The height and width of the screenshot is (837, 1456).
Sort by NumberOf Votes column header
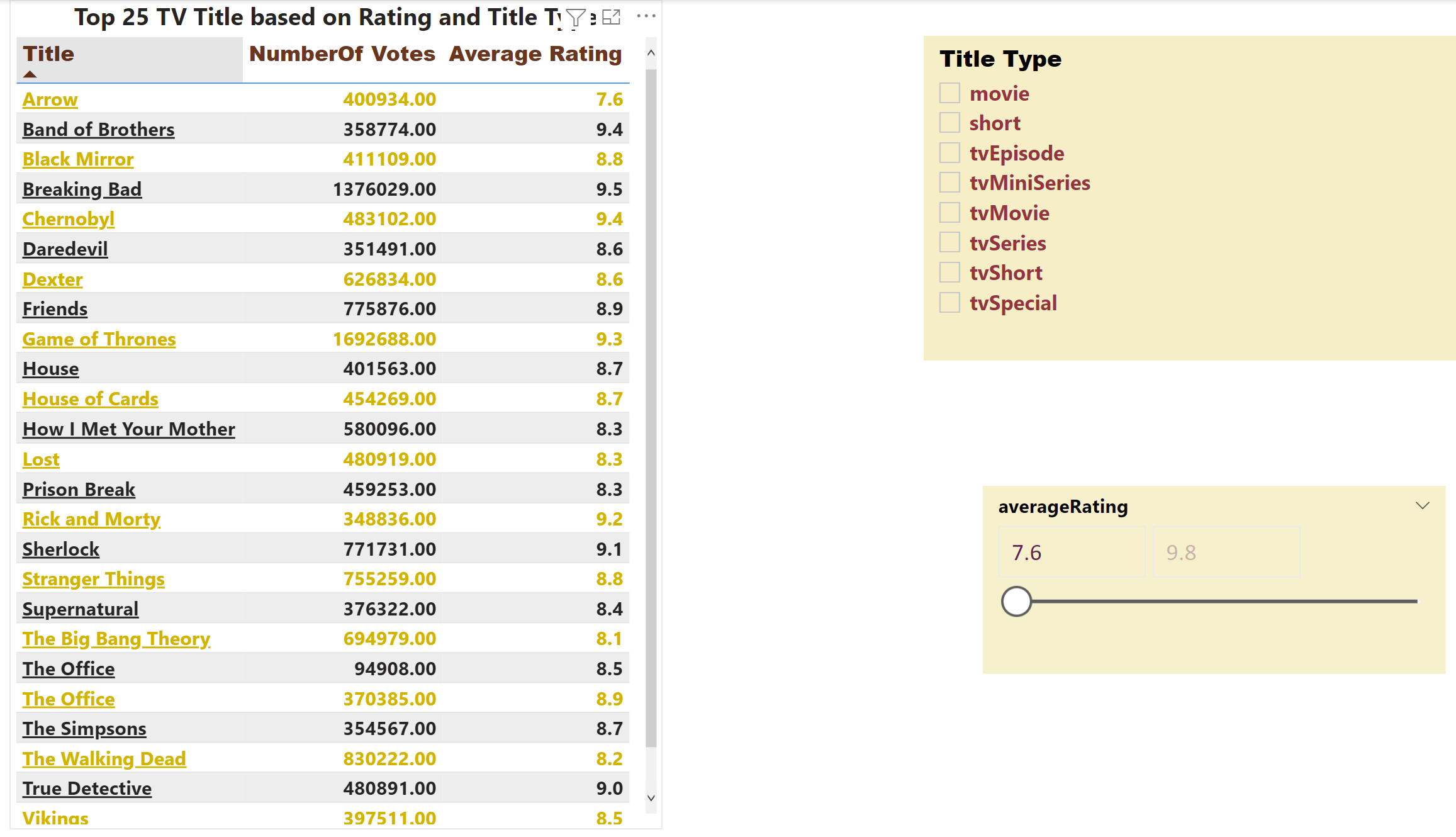(x=342, y=54)
